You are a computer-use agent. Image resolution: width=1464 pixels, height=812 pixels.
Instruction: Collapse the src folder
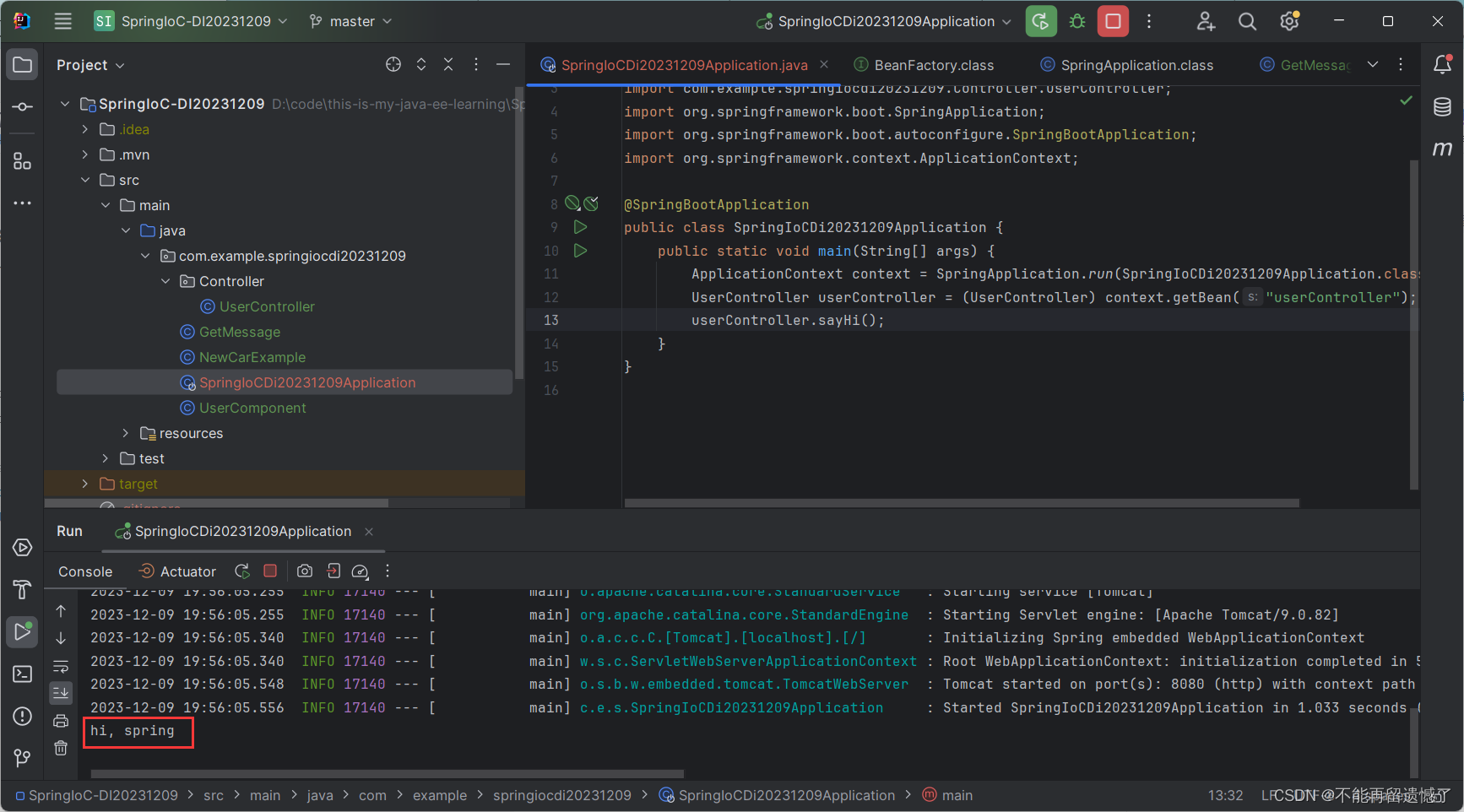[84, 180]
